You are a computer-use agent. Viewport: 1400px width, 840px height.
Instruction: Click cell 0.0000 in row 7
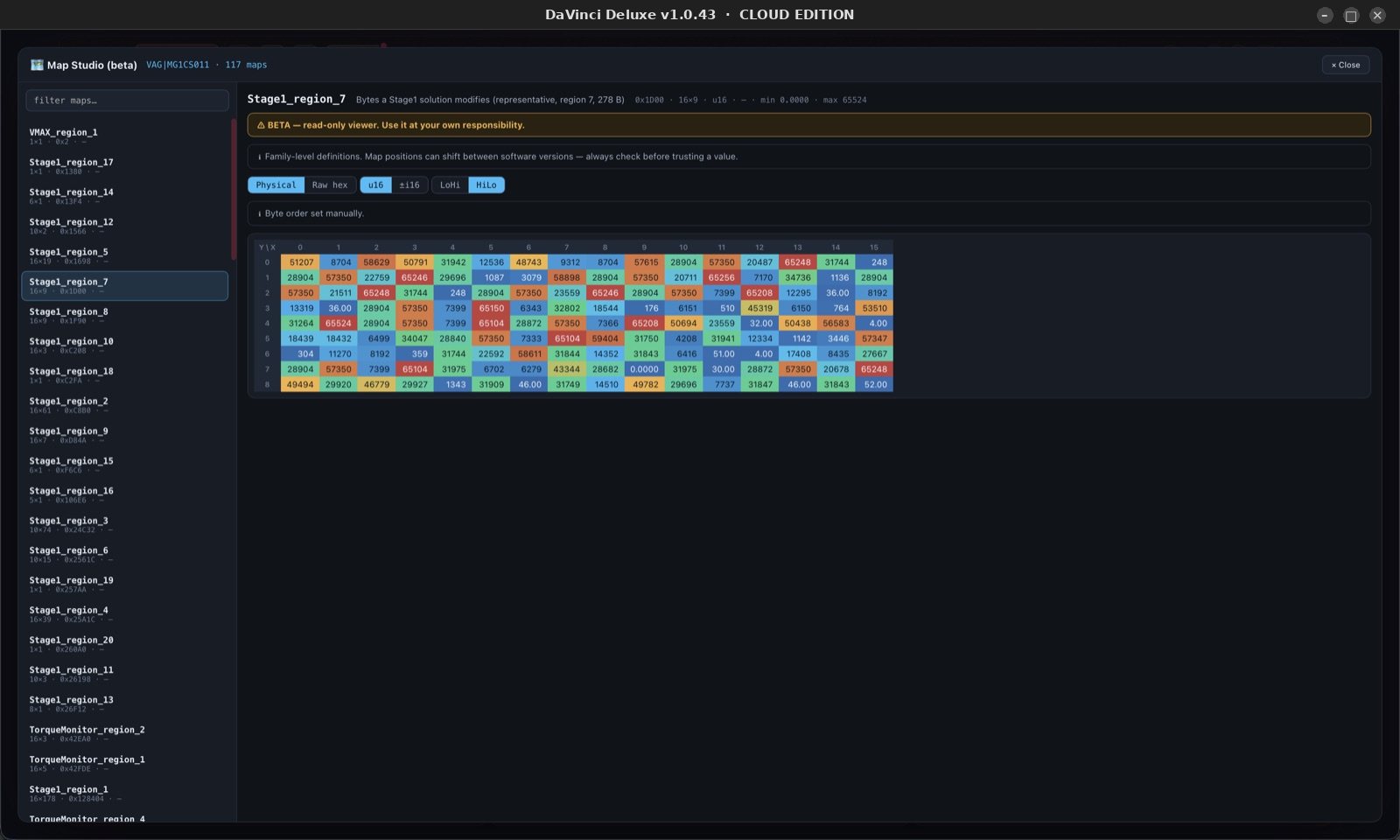tap(644, 369)
